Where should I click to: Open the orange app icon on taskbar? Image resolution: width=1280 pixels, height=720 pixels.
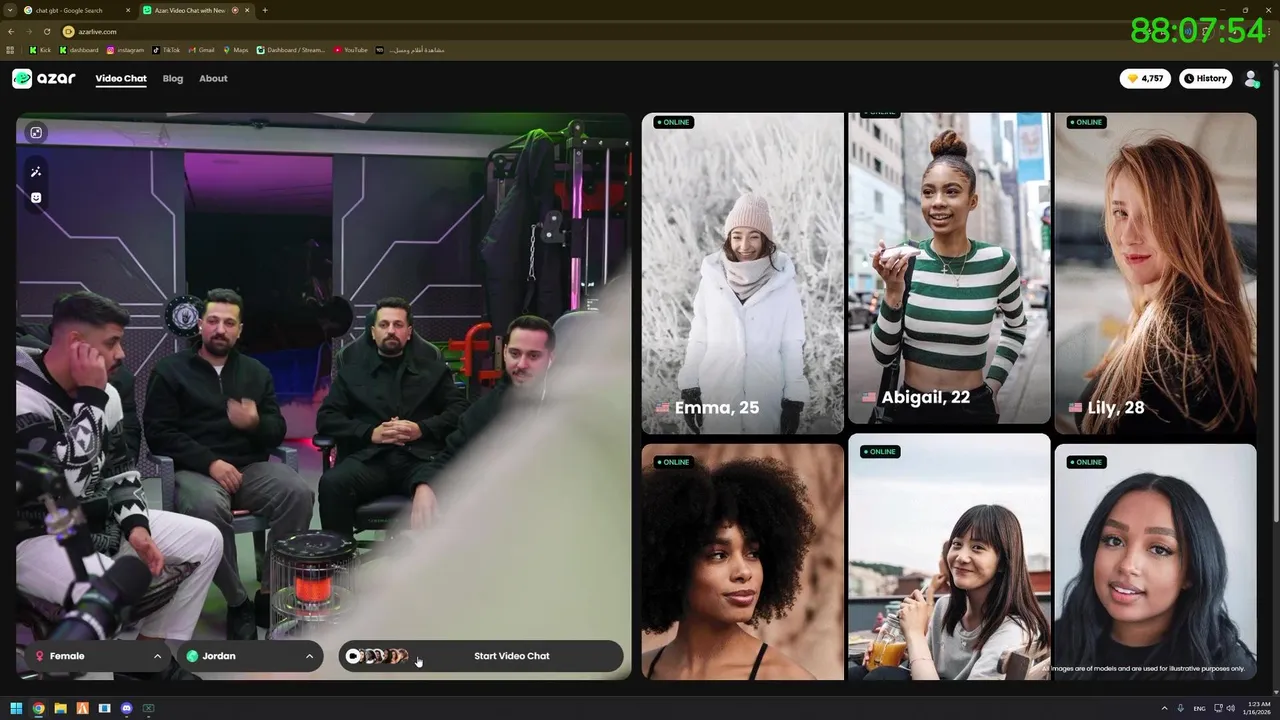pyautogui.click(x=82, y=708)
